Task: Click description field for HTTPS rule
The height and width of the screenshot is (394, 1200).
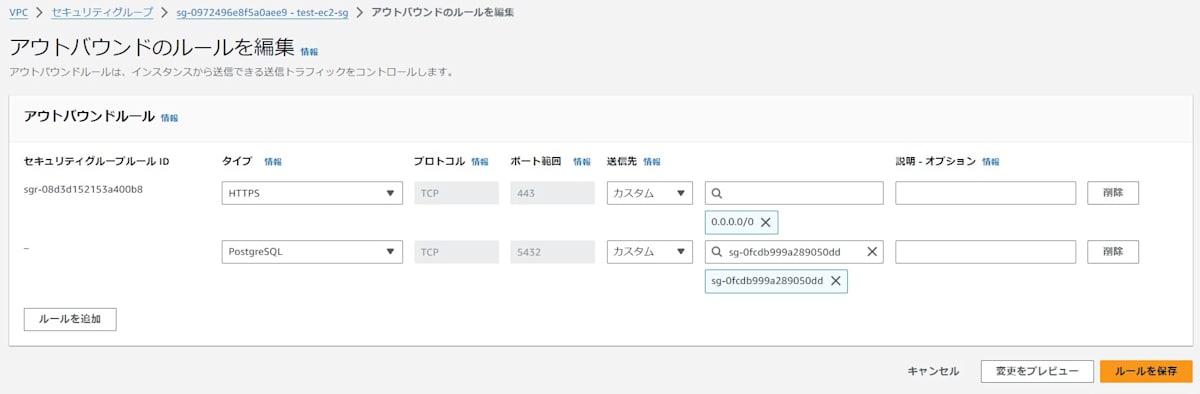Action: coord(985,193)
